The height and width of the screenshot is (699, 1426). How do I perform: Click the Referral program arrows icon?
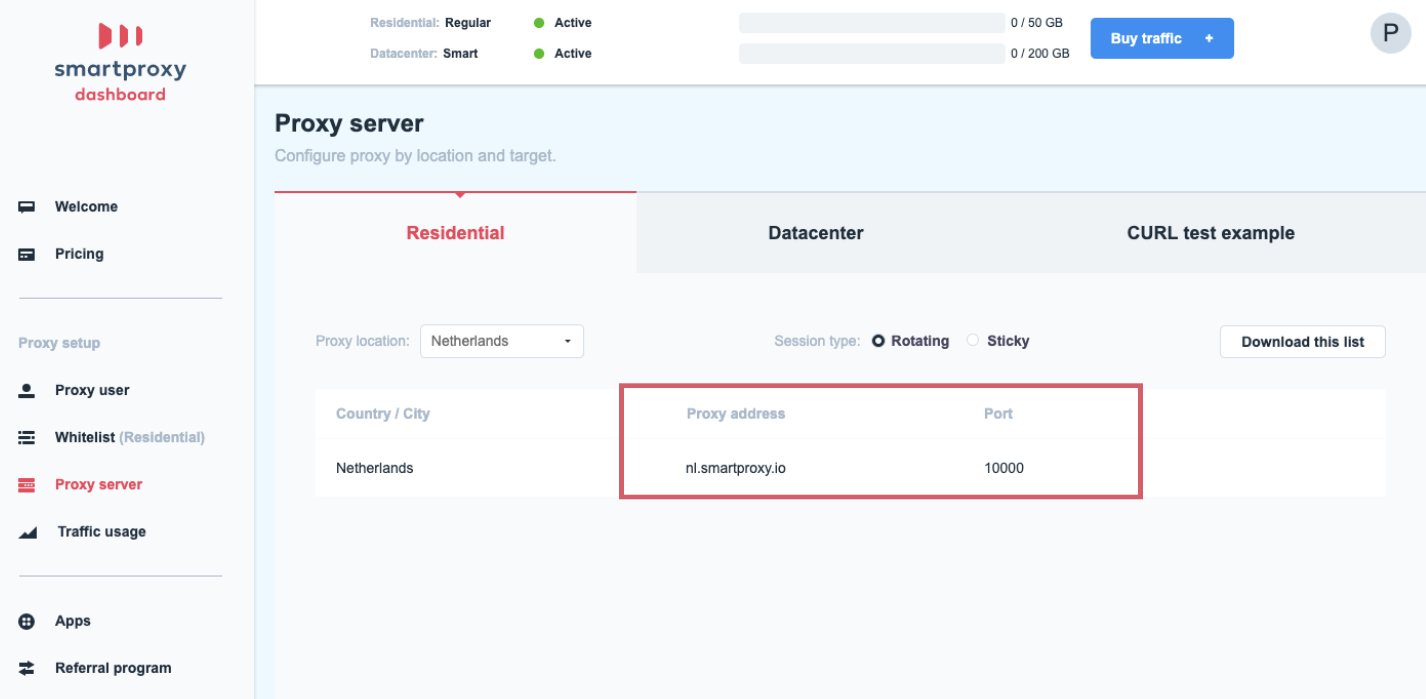click(x=27, y=668)
